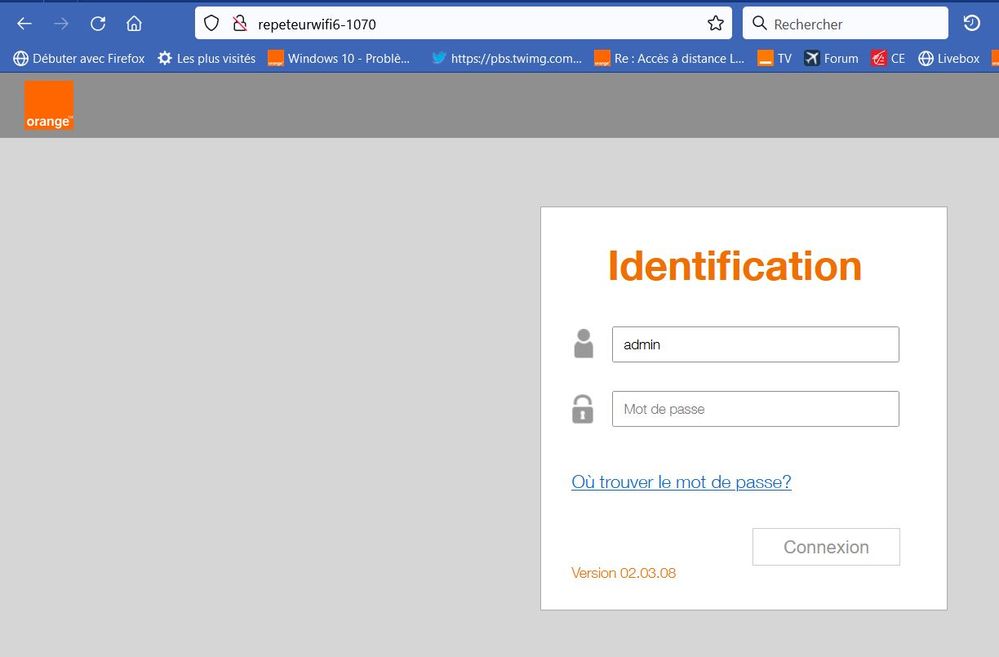
Task: Click the Connexion button
Action: 826,547
